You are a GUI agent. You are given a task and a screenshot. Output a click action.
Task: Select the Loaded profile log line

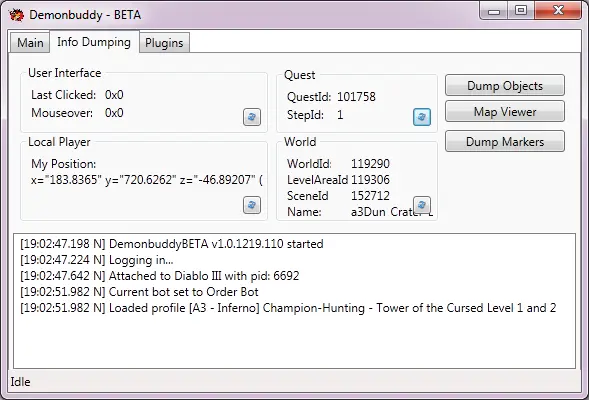(288, 308)
